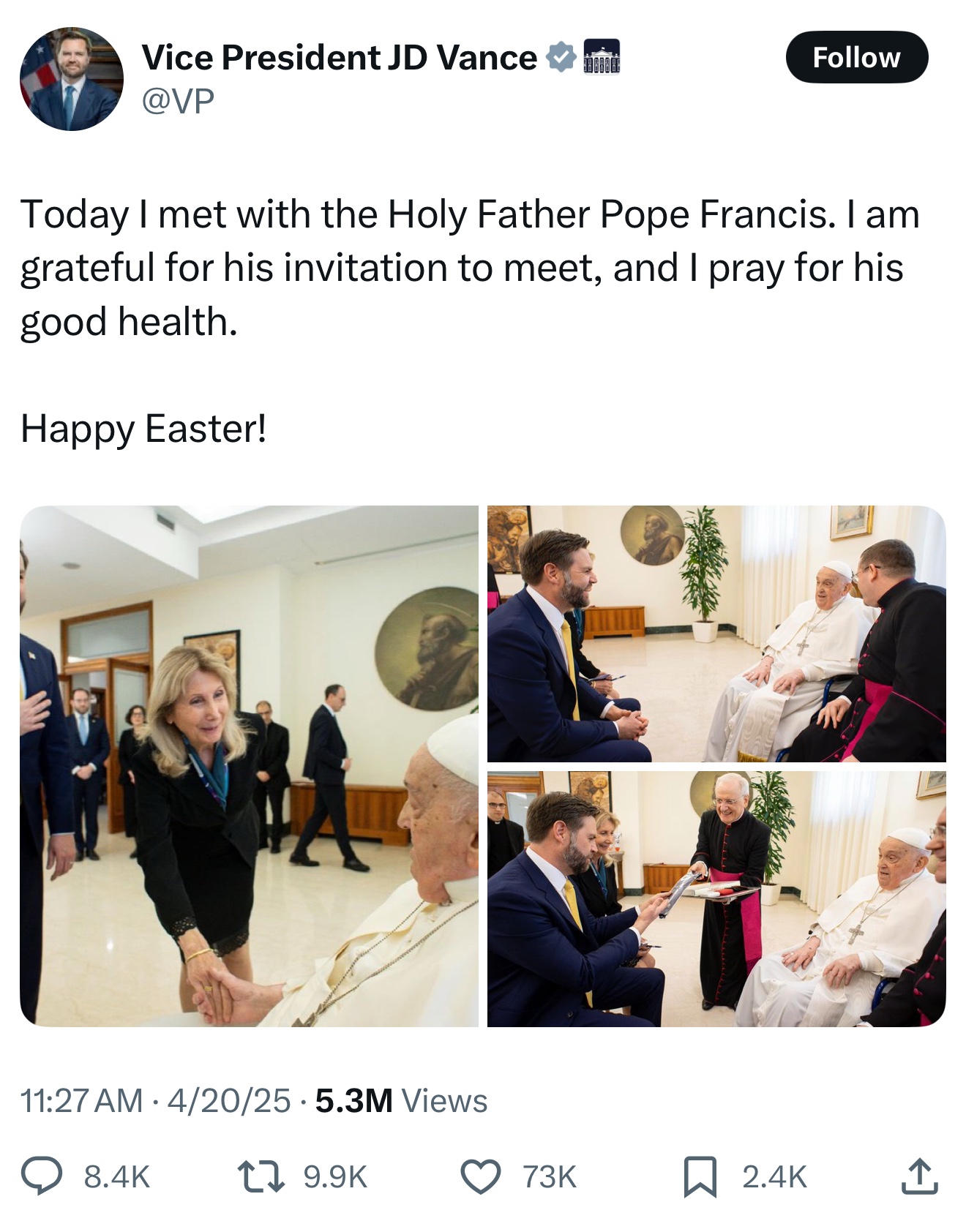The height and width of the screenshot is (1232, 966).
Task: Follow the @VP account
Action: [856, 57]
